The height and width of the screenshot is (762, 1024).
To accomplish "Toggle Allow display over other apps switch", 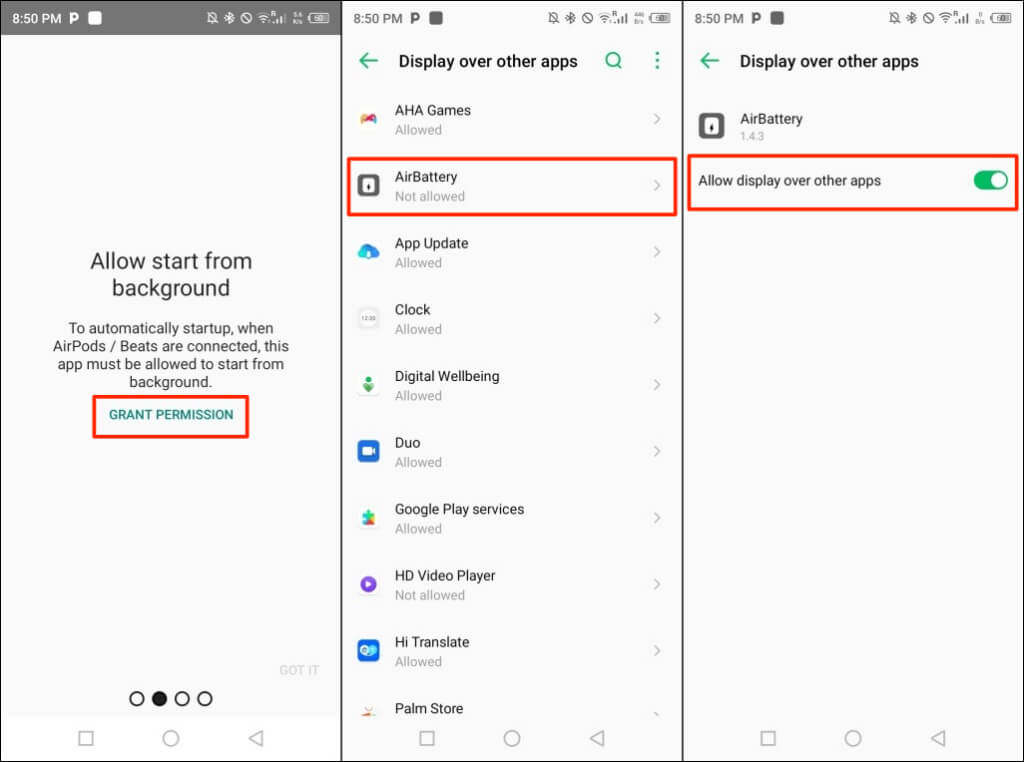I will (990, 180).
